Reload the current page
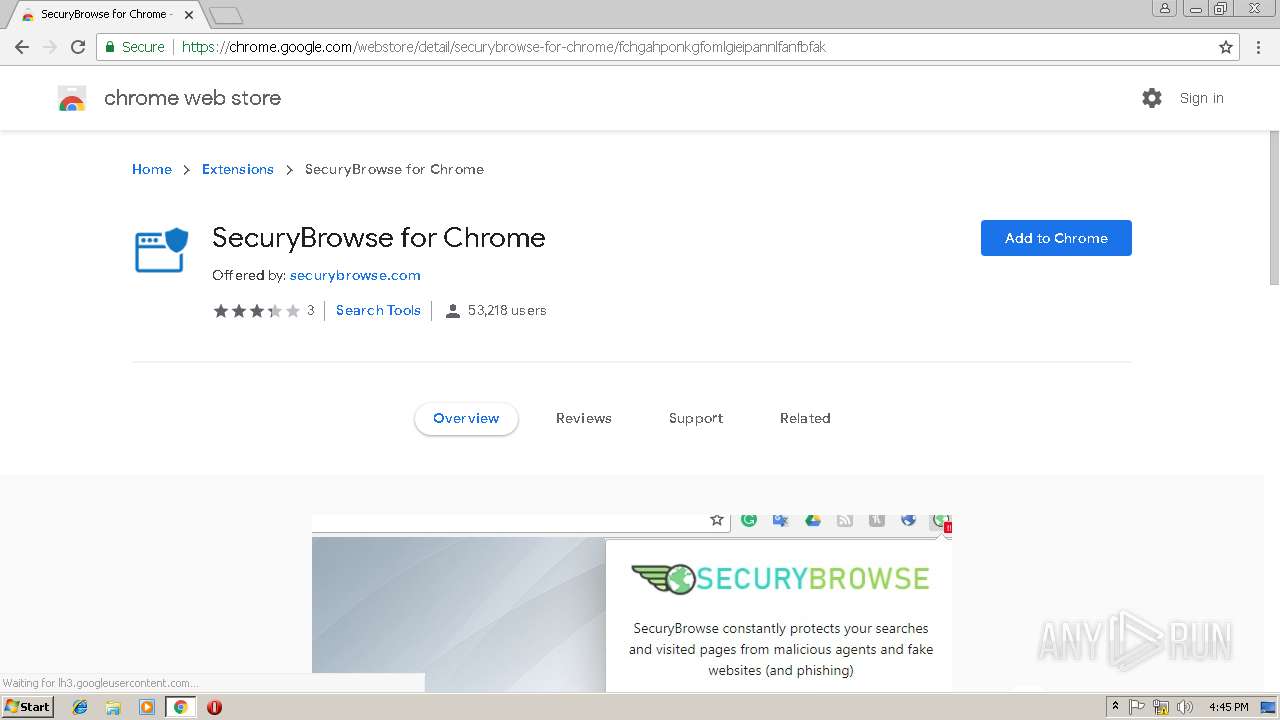The height and width of the screenshot is (720, 1280). click(78, 47)
